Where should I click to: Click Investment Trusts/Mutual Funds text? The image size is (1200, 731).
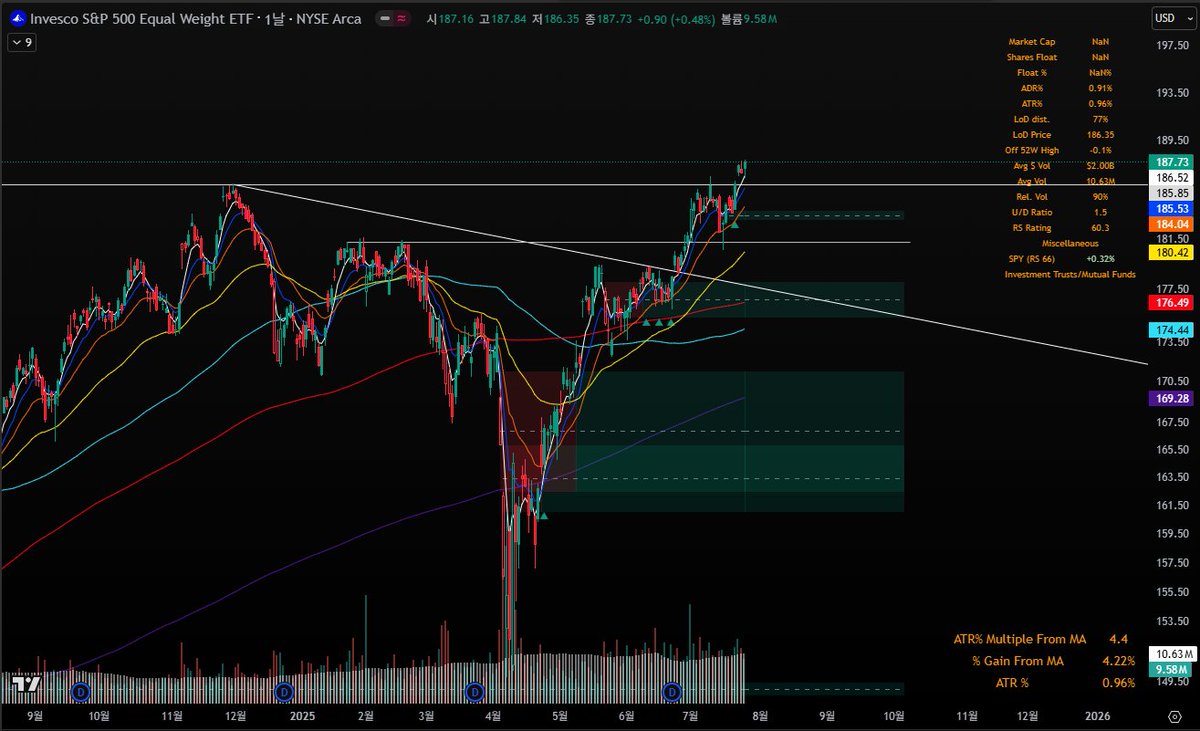(x=1070, y=274)
